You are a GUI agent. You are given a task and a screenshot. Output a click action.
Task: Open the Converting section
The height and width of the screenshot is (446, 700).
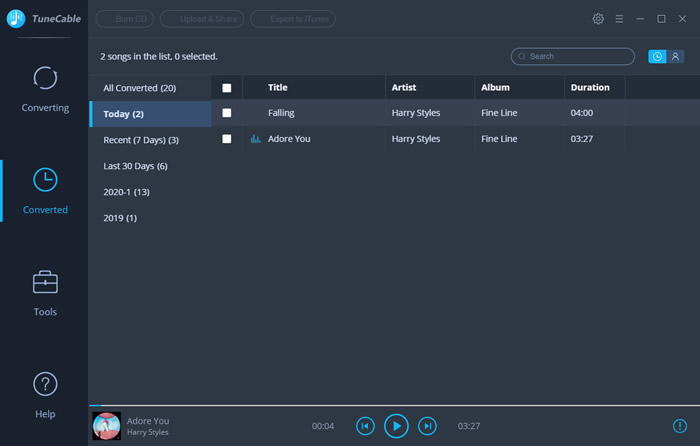coord(45,89)
